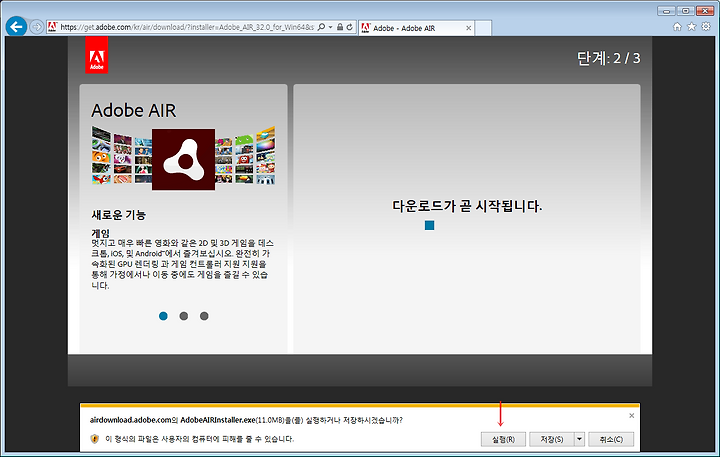
Task: Close the download notification bar
Action: (631, 416)
